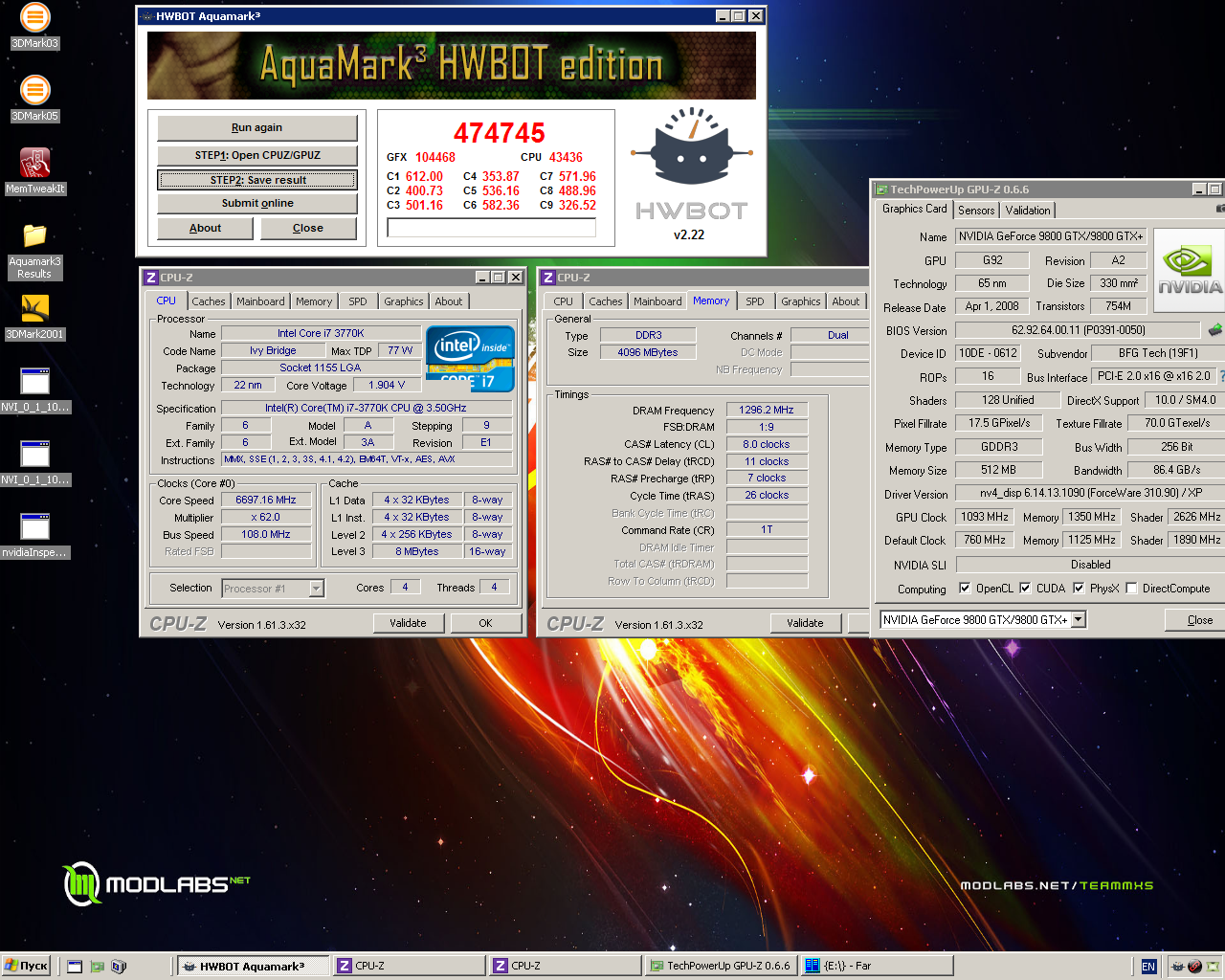
Task: Toggle the PhysX checkbox in GPU-Z
Action: [x=1079, y=589]
